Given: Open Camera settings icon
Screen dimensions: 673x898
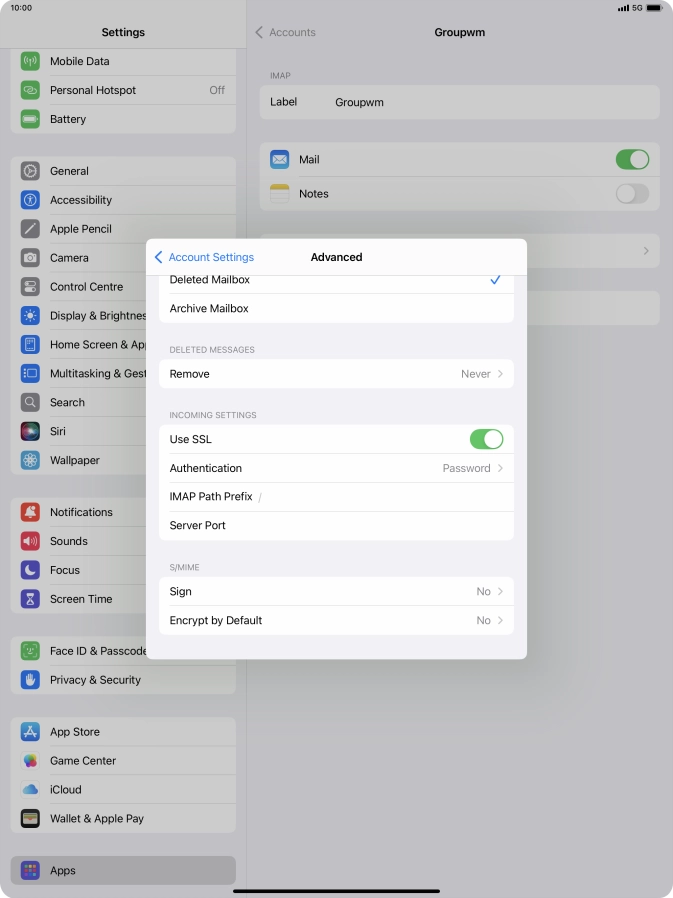Looking at the screenshot, I should [30, 258].
